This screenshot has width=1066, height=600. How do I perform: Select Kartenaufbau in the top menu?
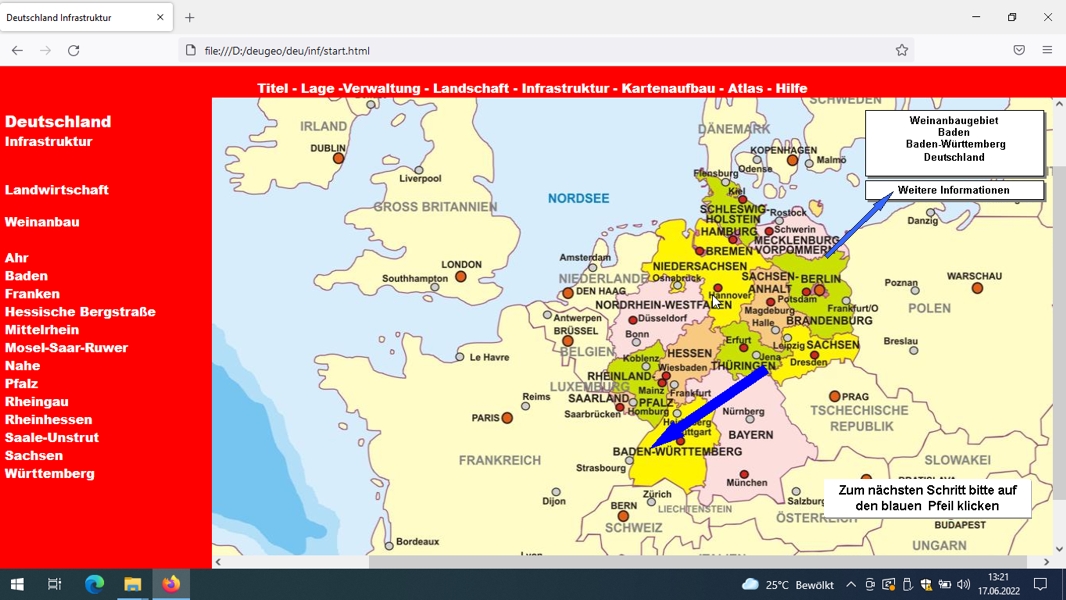pyautogui.click(x=668, y=88)
